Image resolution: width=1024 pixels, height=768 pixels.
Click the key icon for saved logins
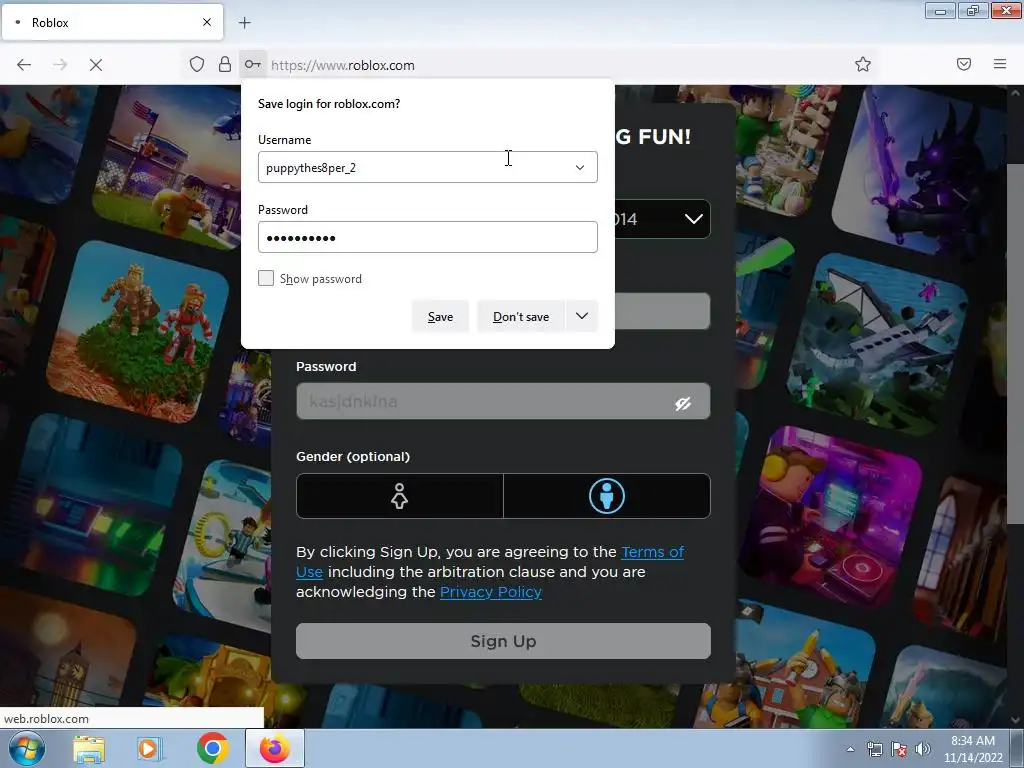click(x=252, y=65)
